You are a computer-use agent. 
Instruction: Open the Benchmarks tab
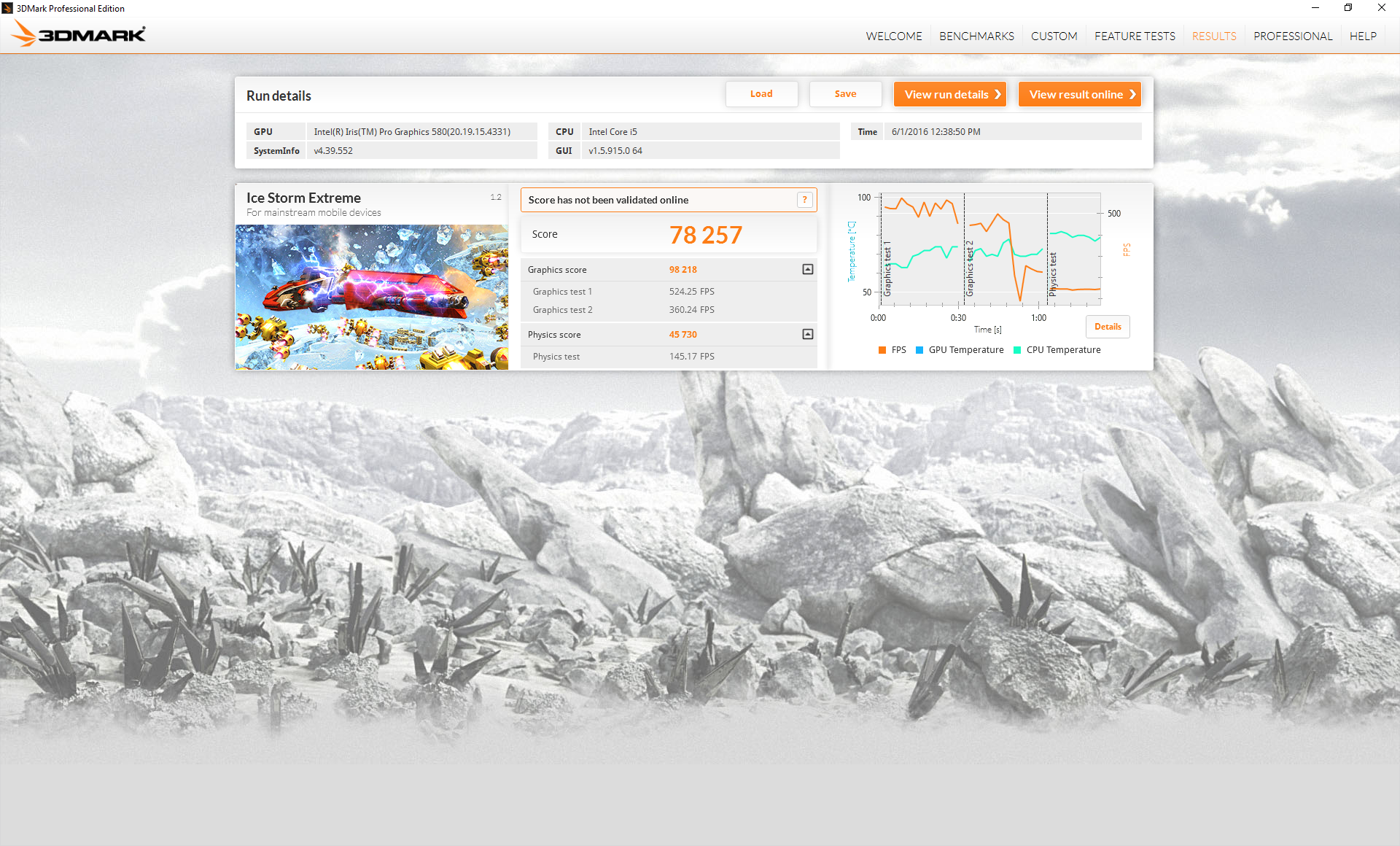[976, 36]
